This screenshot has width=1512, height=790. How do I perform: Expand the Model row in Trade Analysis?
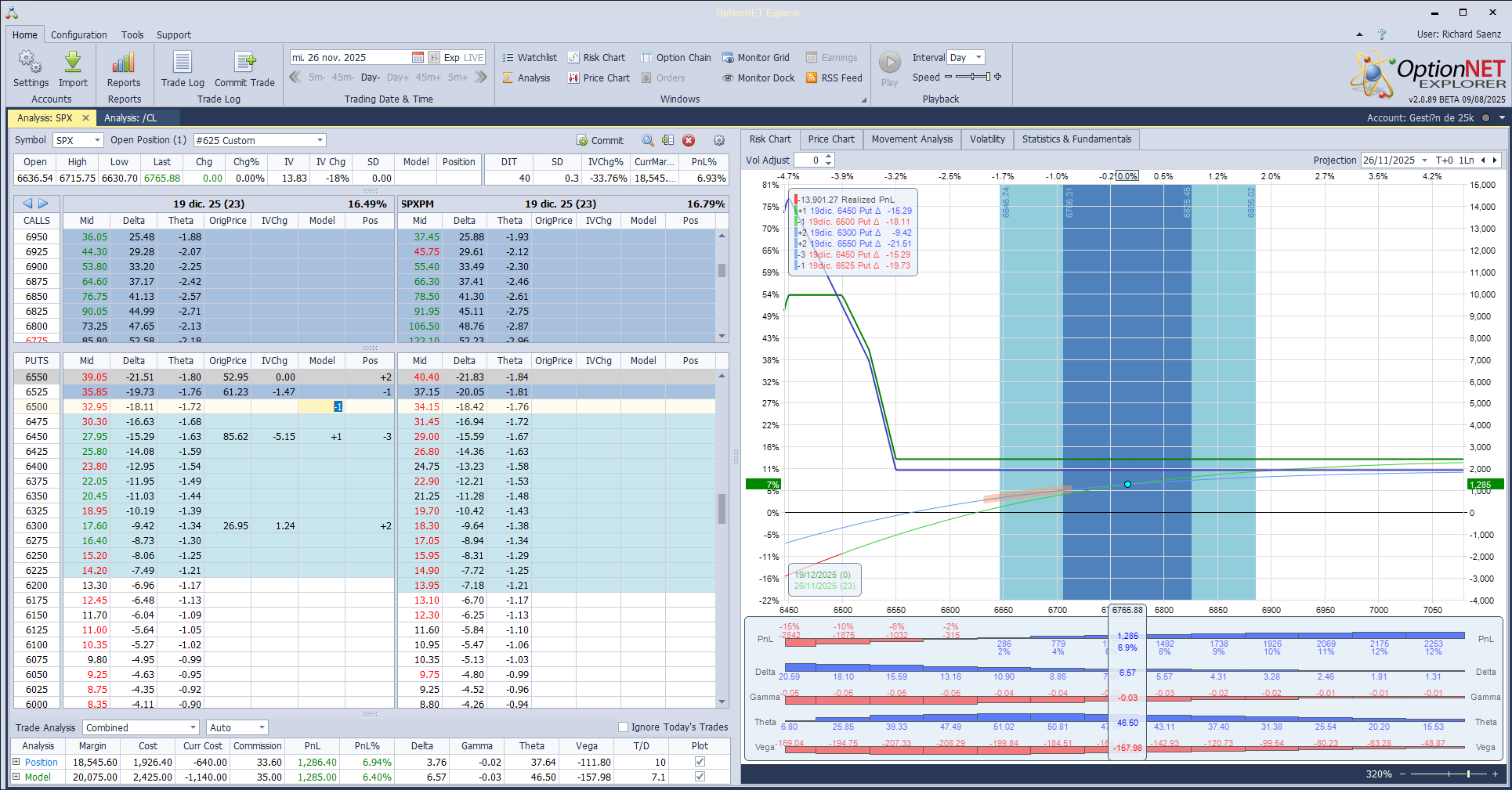(16, 777)
